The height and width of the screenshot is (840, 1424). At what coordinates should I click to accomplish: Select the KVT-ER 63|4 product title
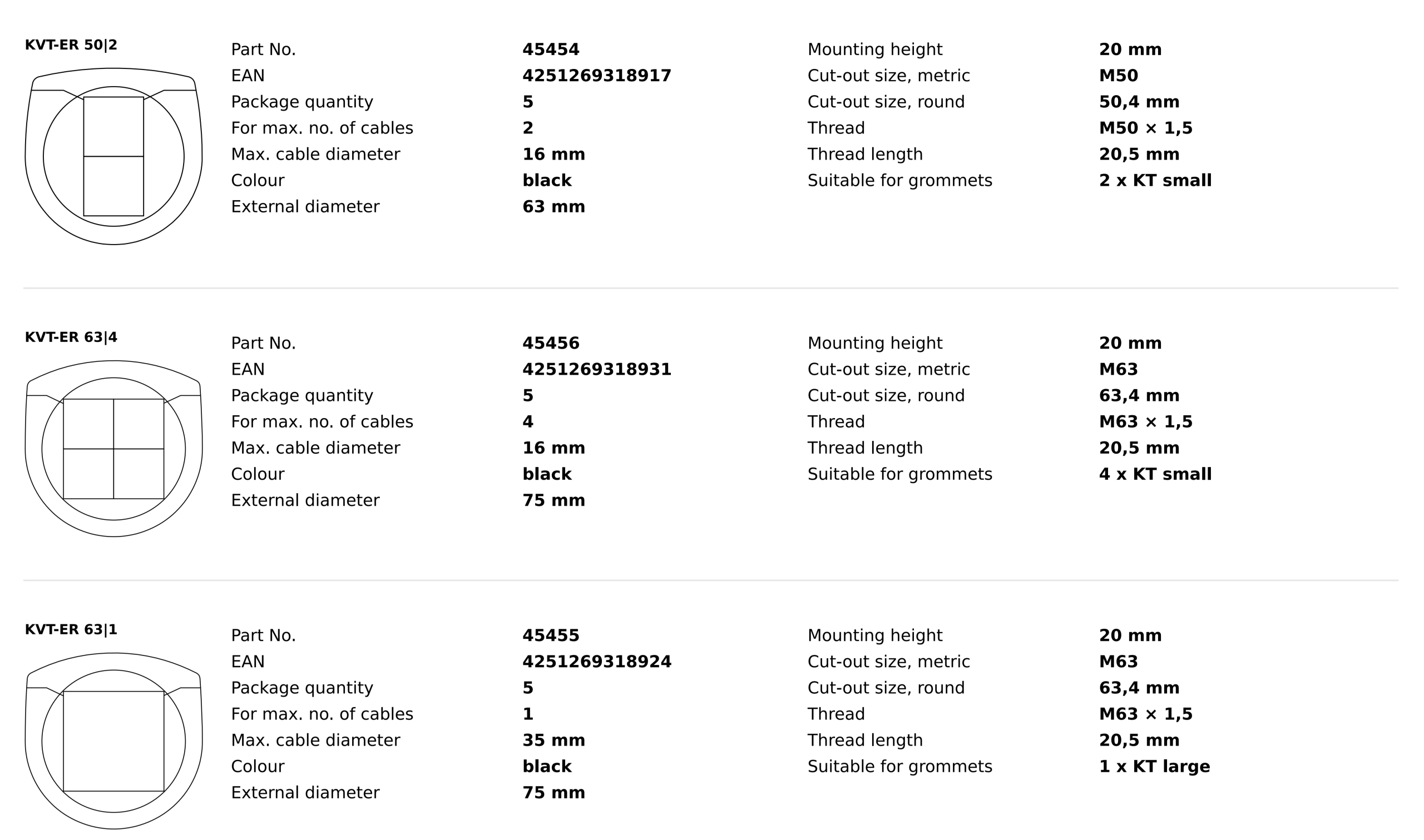tap(71, 337)
